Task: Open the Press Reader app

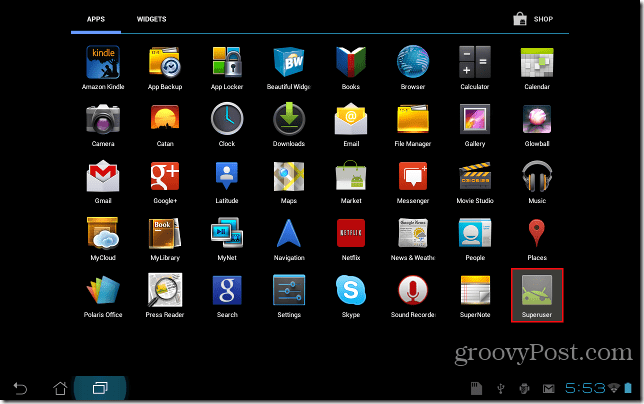Action: tap(165, 296)
